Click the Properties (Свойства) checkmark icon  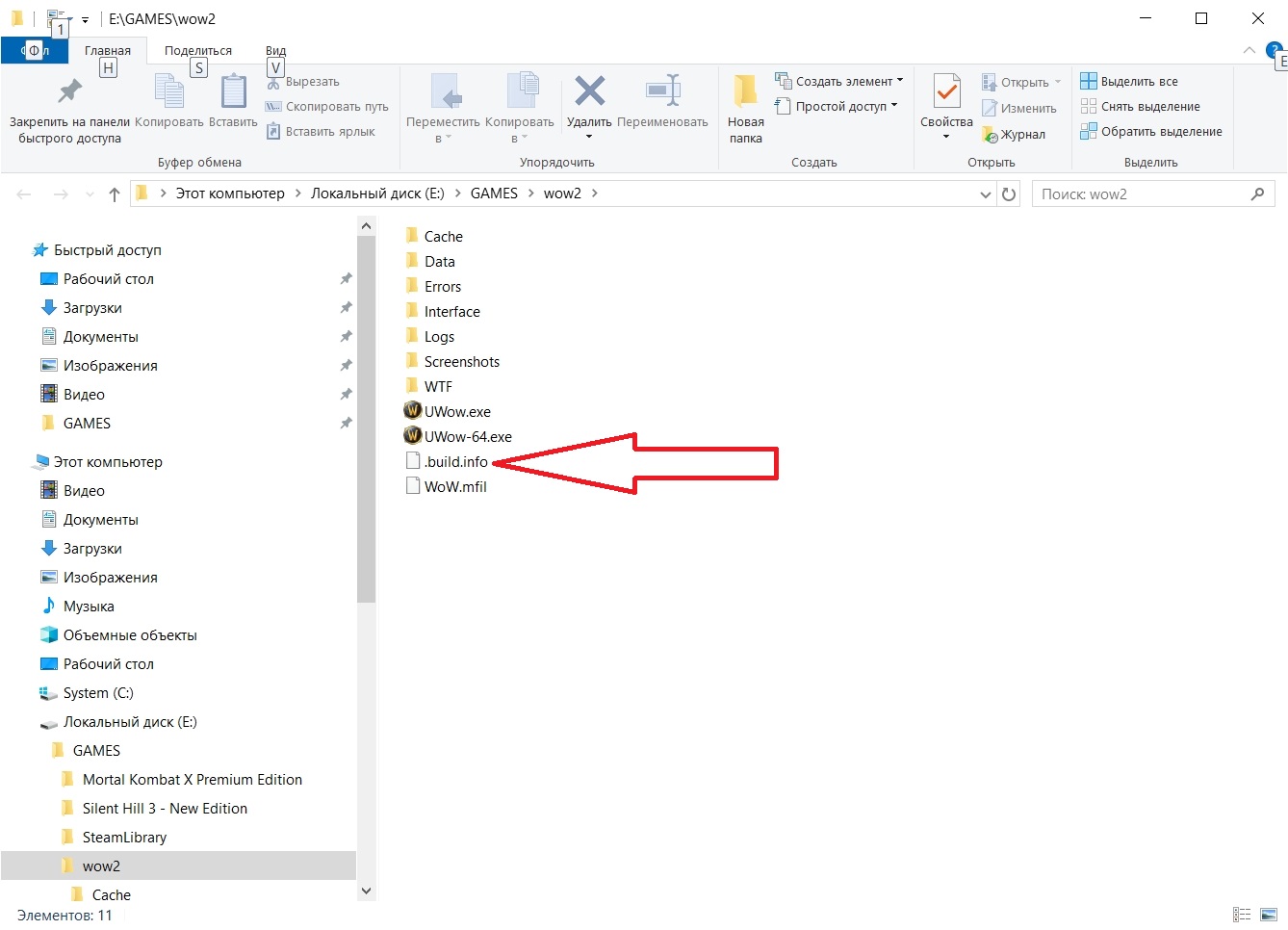tap(946, 92)
